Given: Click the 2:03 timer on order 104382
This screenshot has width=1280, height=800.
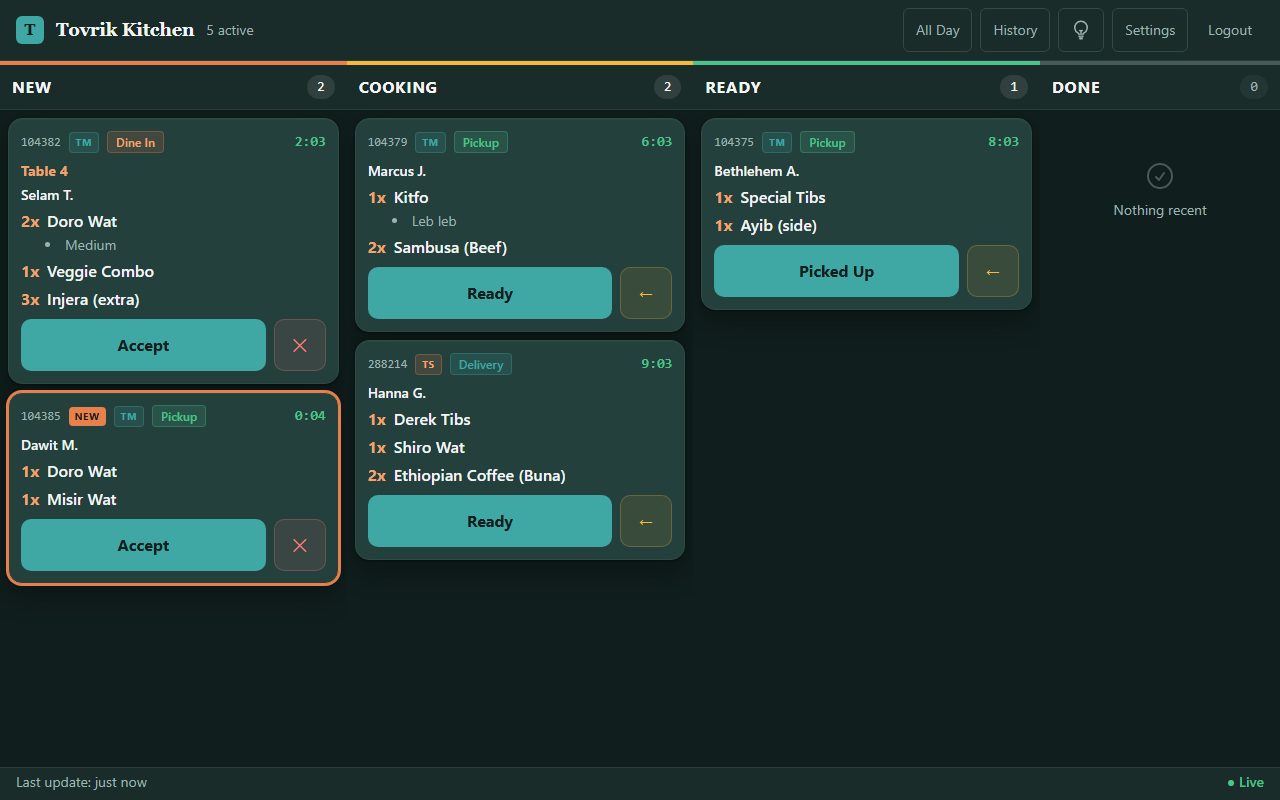Looking at the screenshot, I should pos(310,142).
